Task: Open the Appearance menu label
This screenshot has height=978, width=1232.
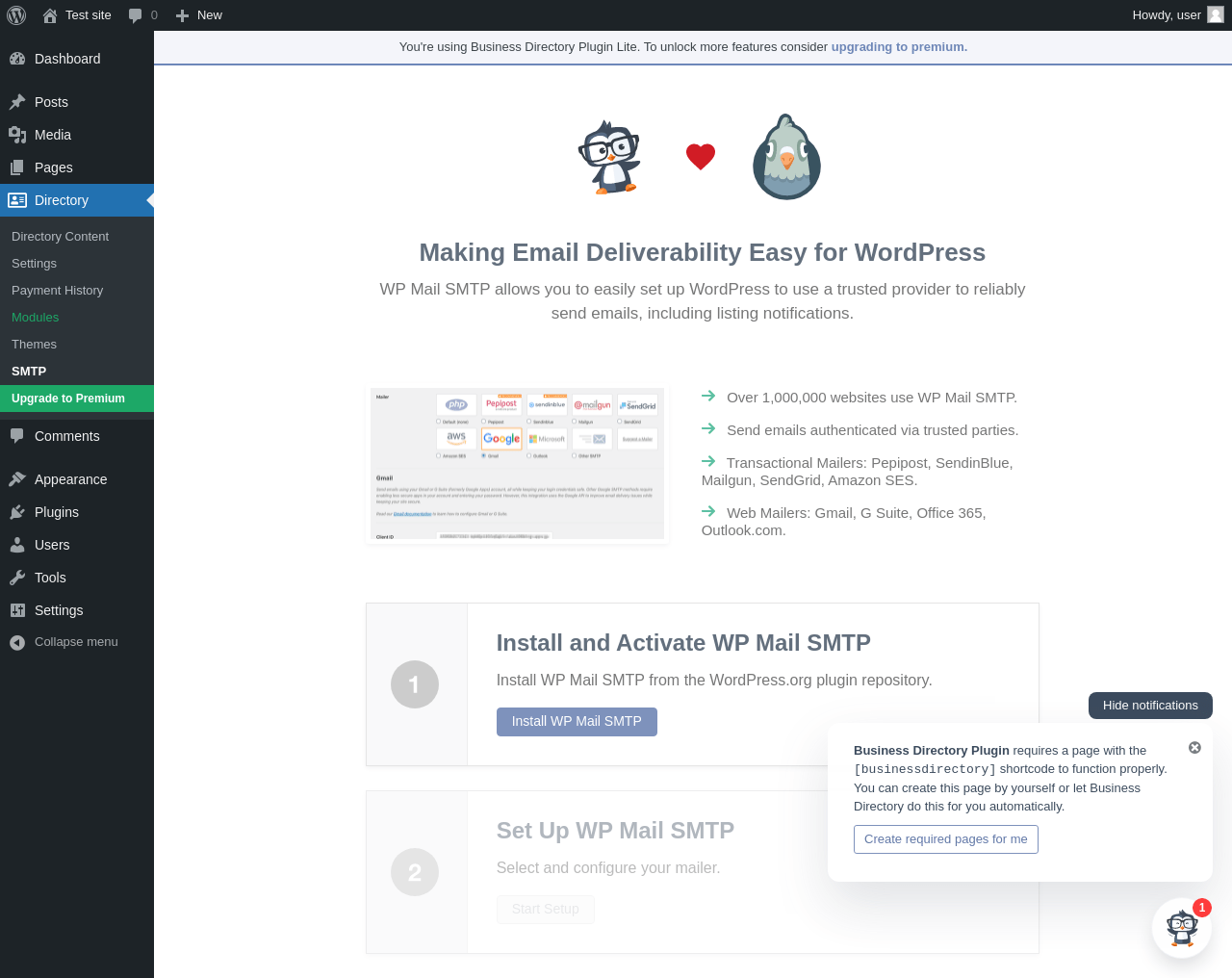Action: coord(70,479)
